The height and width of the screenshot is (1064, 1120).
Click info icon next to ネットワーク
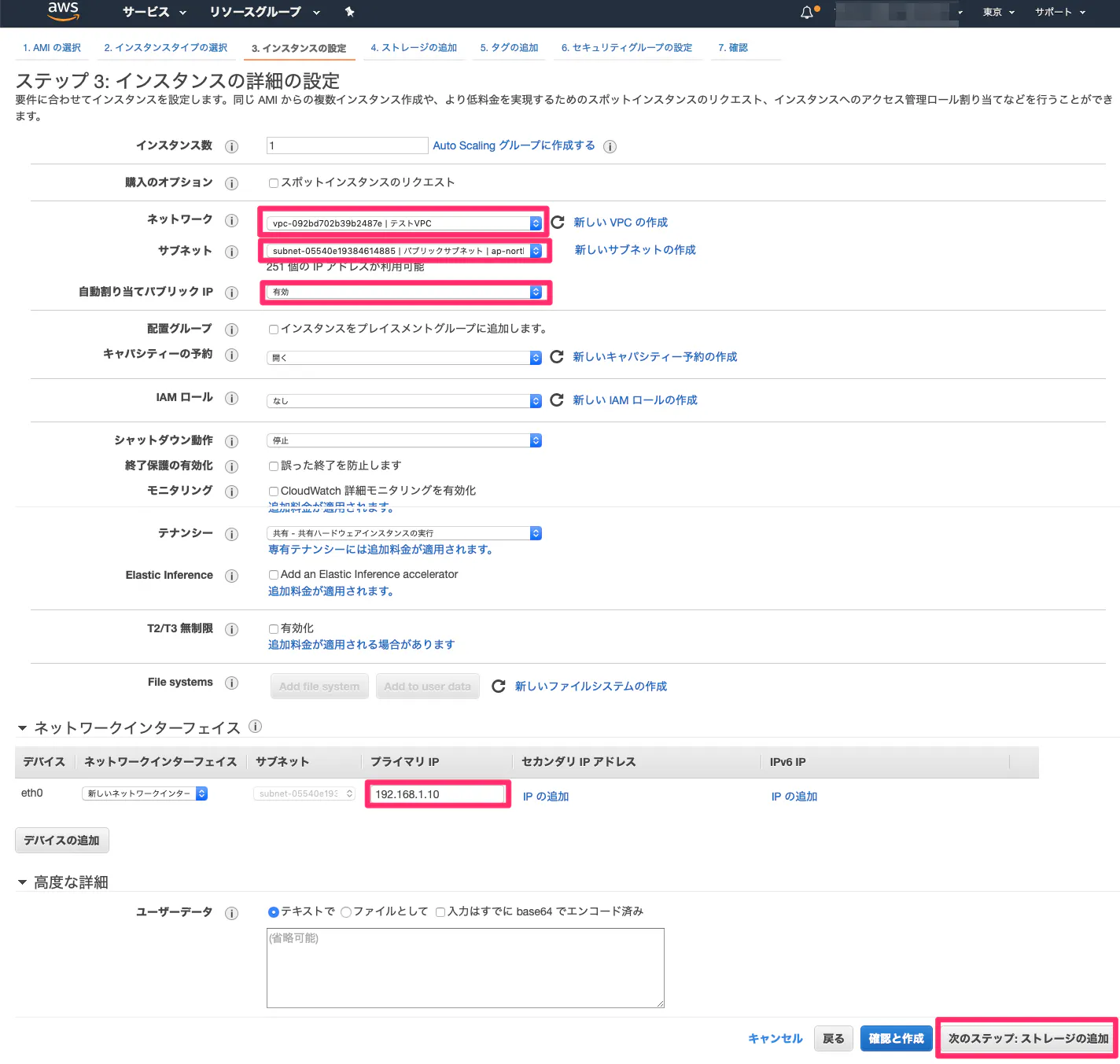tap(231, 220)
